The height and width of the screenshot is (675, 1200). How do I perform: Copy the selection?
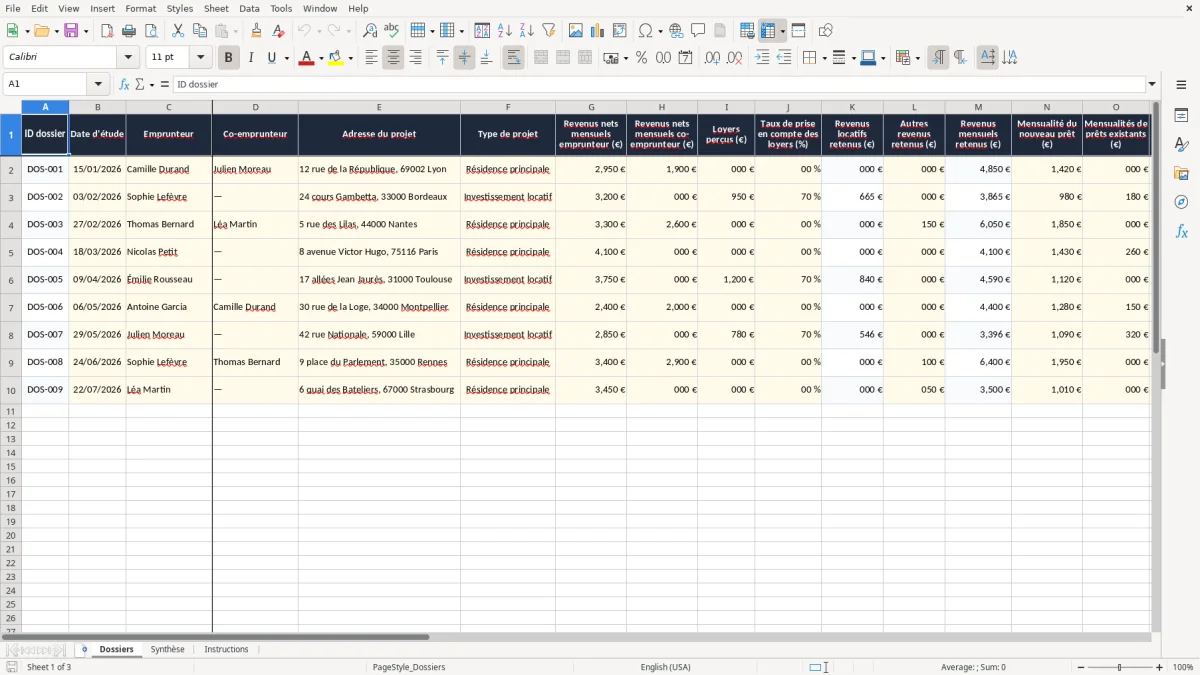tap(200, 31)
